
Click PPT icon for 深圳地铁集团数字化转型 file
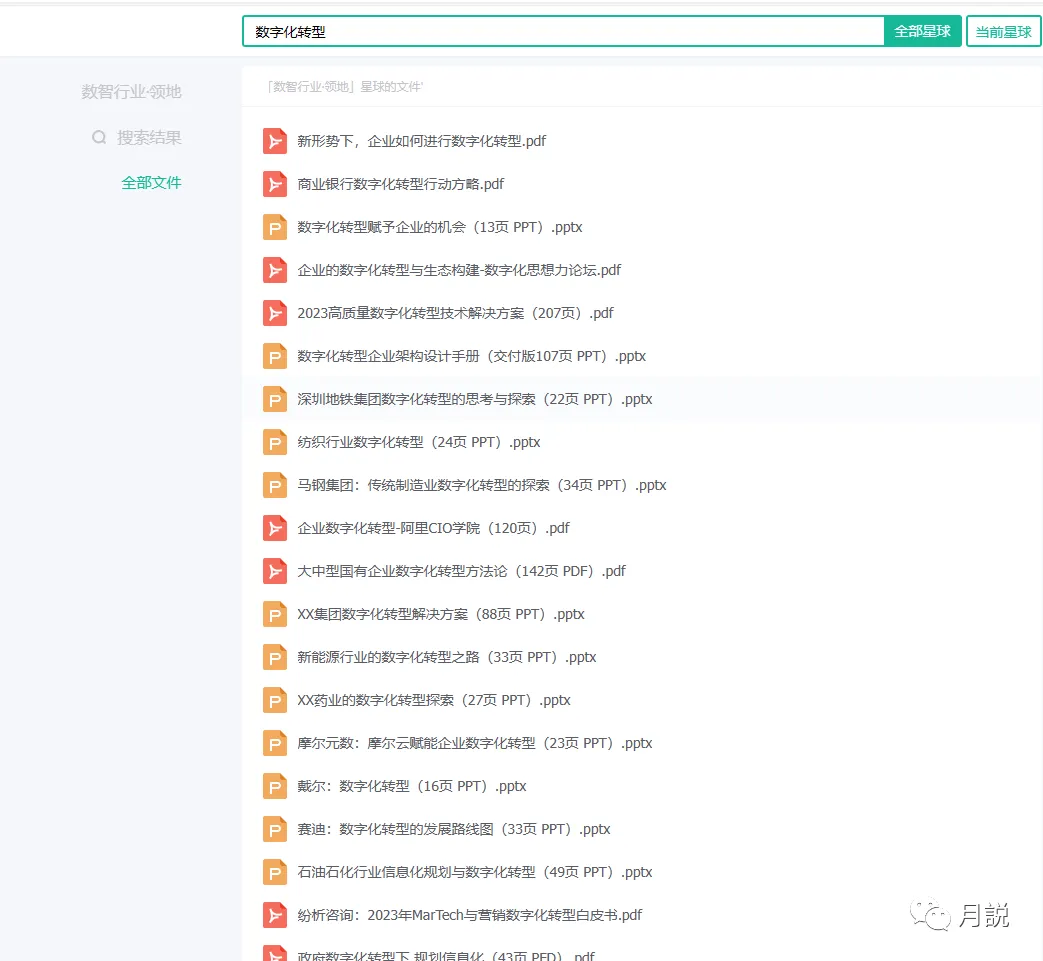(275, 399)
